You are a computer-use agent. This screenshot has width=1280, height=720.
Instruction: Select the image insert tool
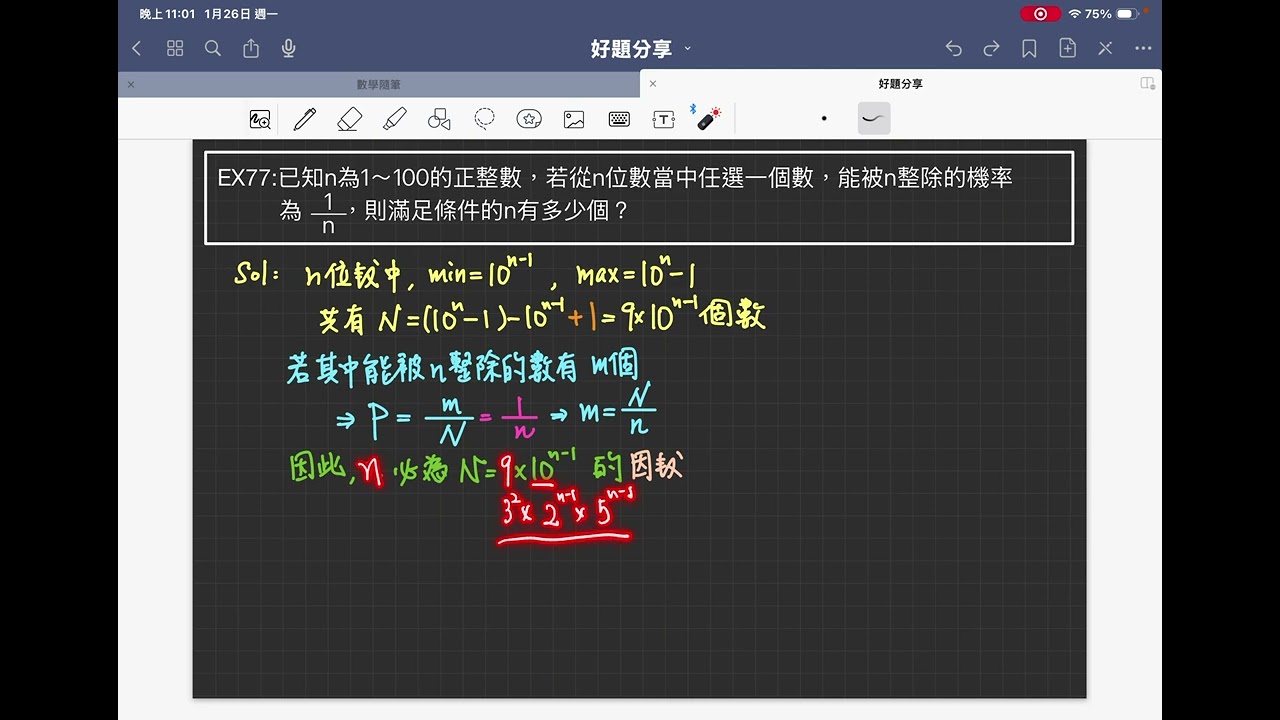pos(574,120)
